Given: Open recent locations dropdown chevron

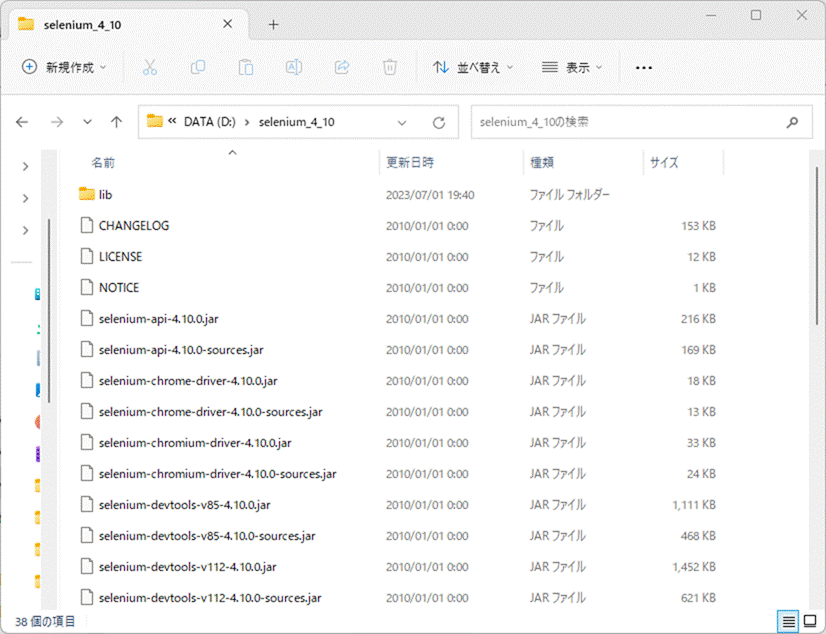Looking at the screenshot, I should (x=87, y=122).
